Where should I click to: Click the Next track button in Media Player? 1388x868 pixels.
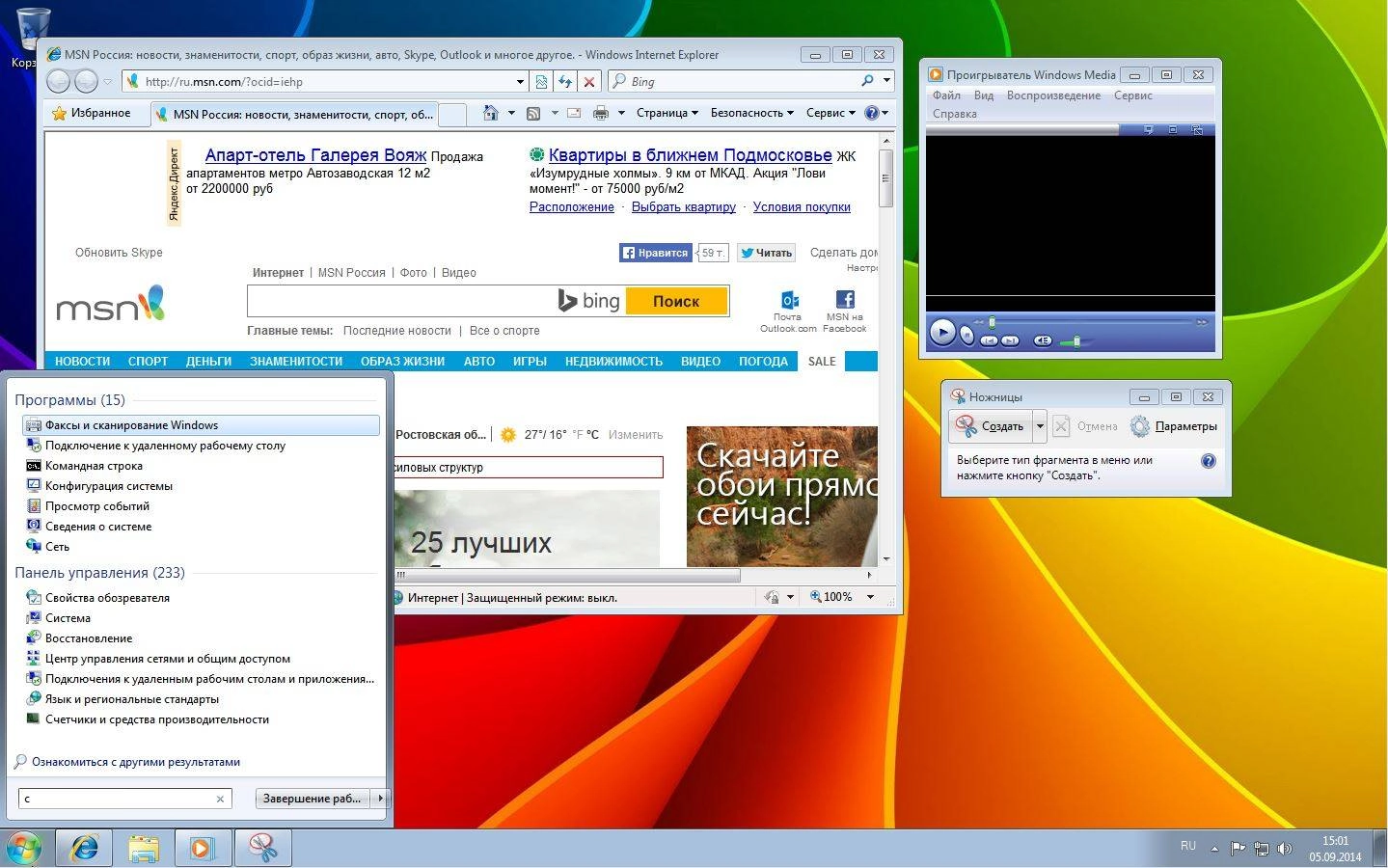tap(1010, 340)
